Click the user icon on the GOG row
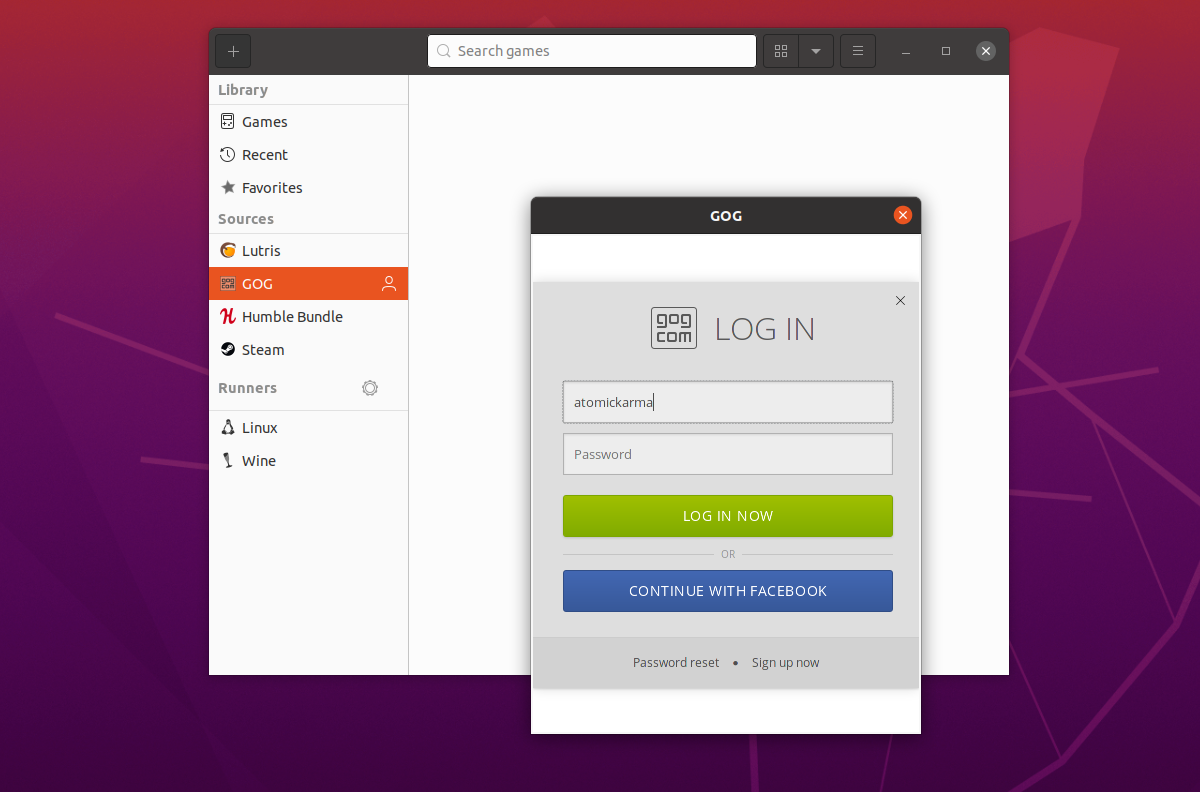This screenshot has width=1200, height=792. 389,283
